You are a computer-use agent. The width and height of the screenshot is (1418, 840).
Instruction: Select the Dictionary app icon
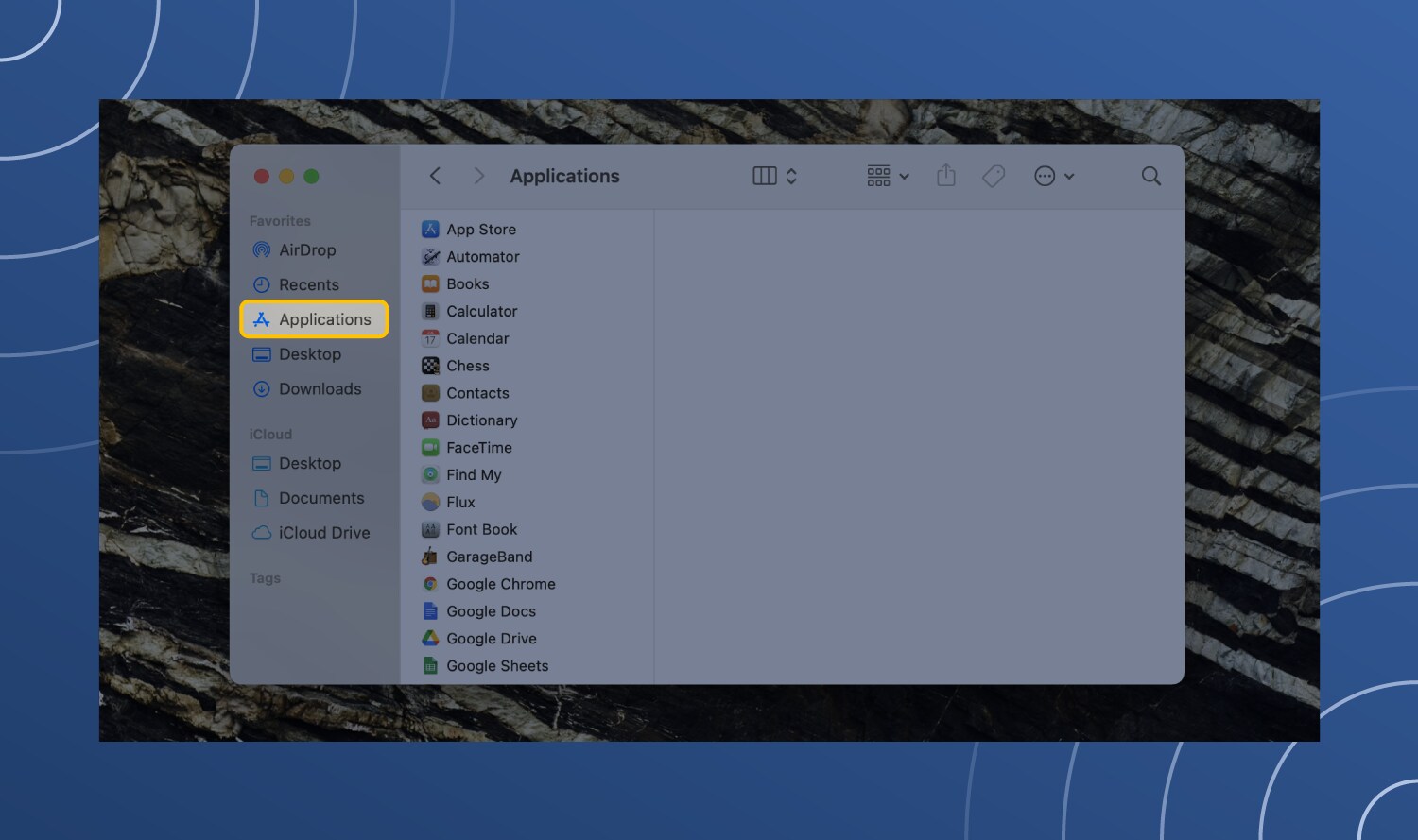click(x=430, y=420)
